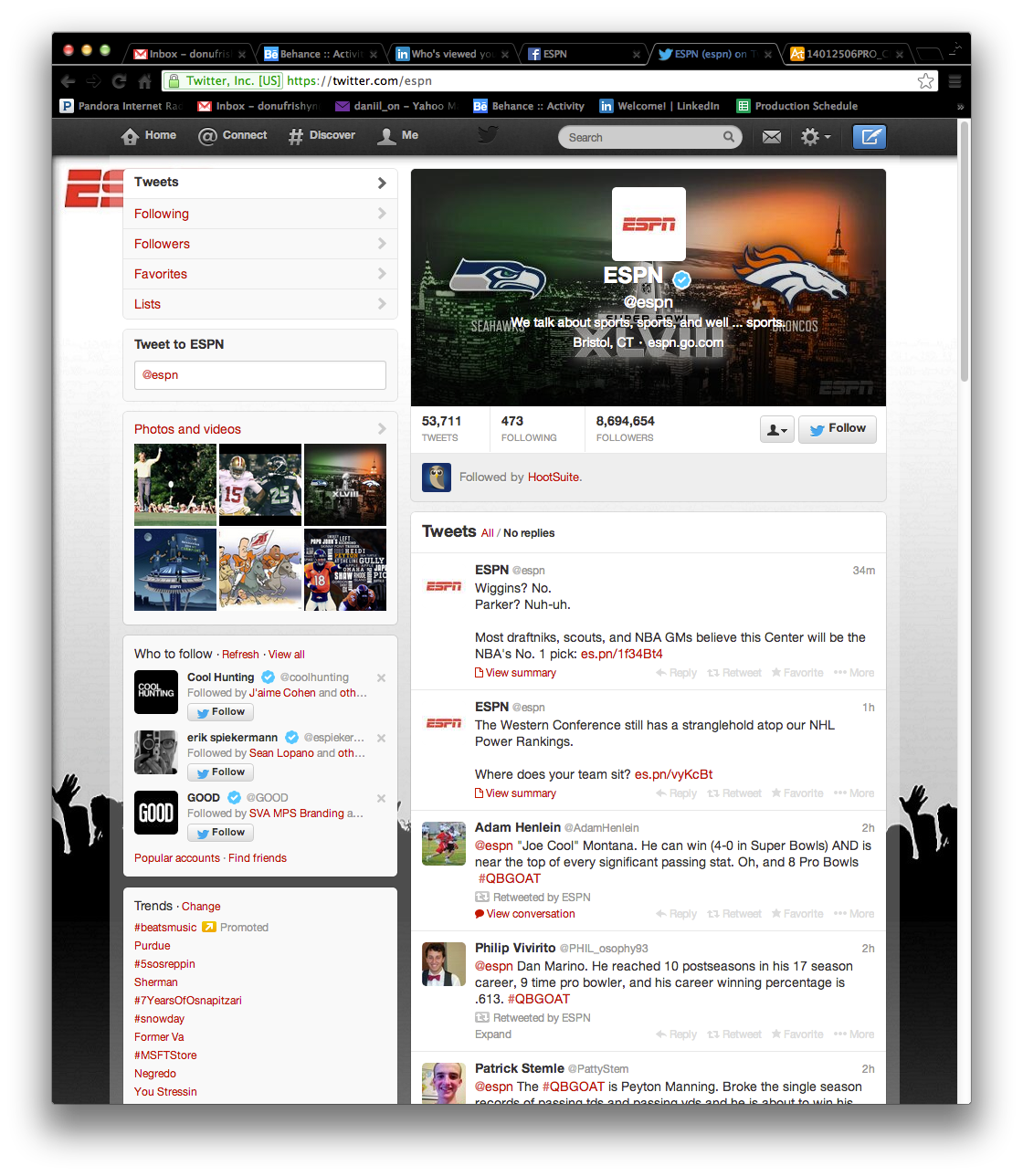Click the compose new tweet icon
1023x1176 pixels.
click(870, 137)
